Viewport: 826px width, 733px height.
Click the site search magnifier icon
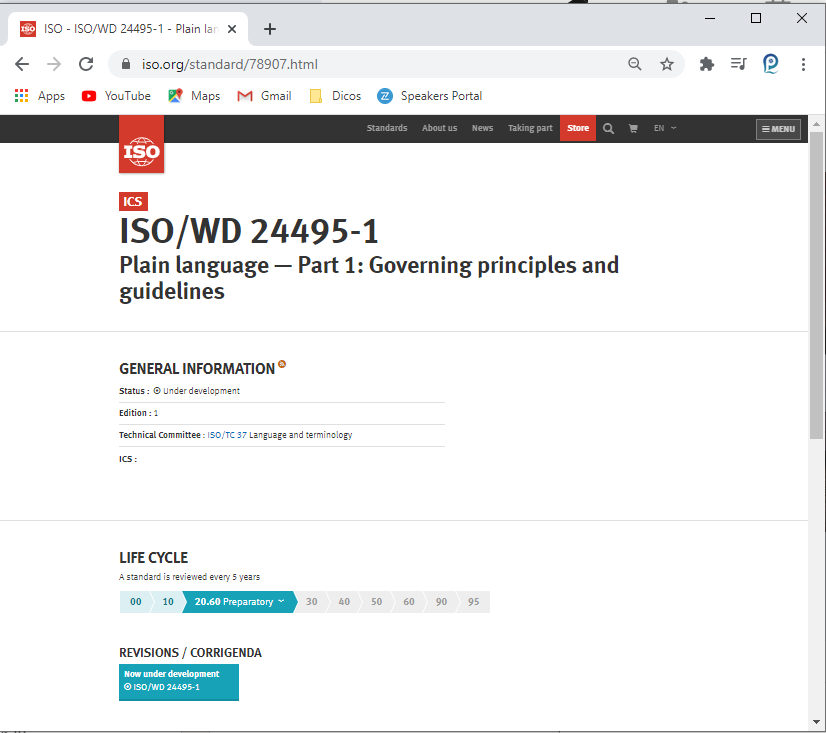tap(608, 129)
